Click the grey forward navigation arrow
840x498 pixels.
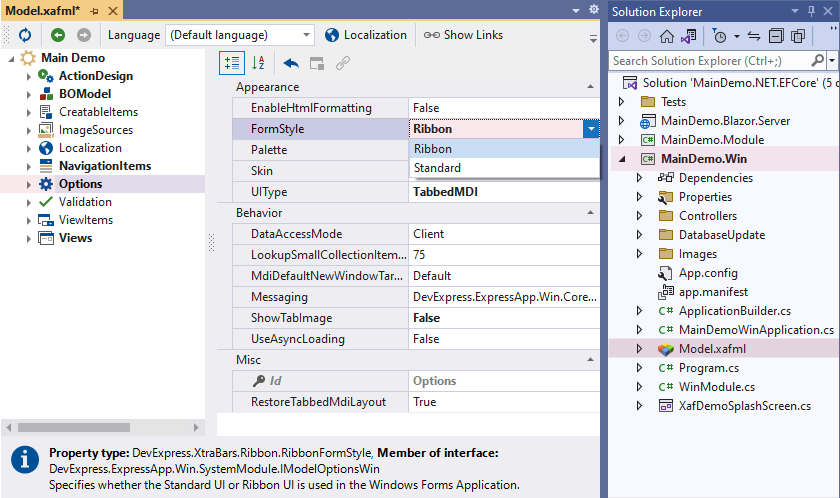(x=84, y=35)
